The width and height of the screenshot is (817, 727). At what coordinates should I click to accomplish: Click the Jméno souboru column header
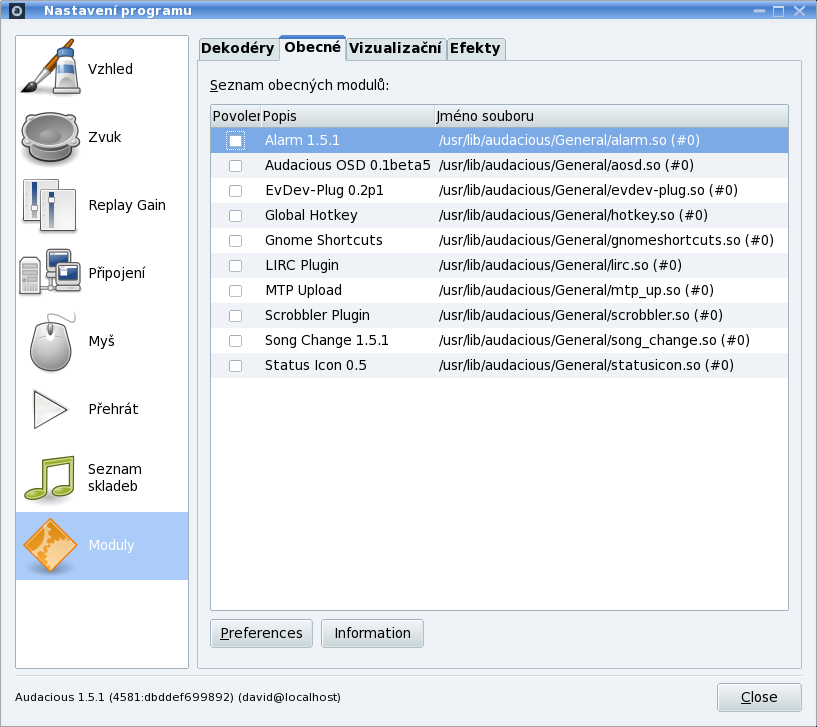pyautogui.click(x=610, y=116)
